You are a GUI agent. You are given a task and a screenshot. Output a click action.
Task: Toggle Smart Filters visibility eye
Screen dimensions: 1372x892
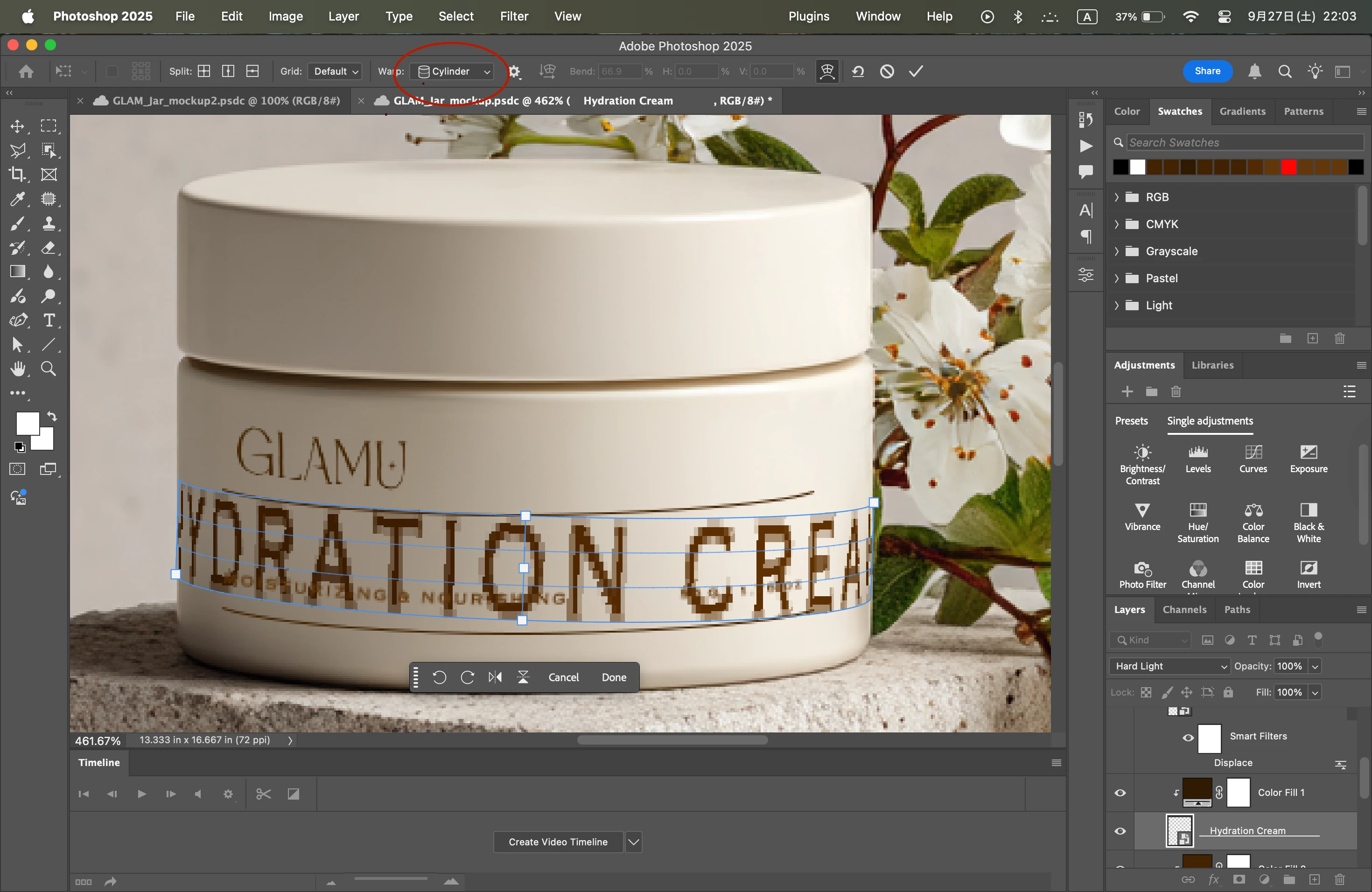pyautogui.click(x=1188, y=738)
